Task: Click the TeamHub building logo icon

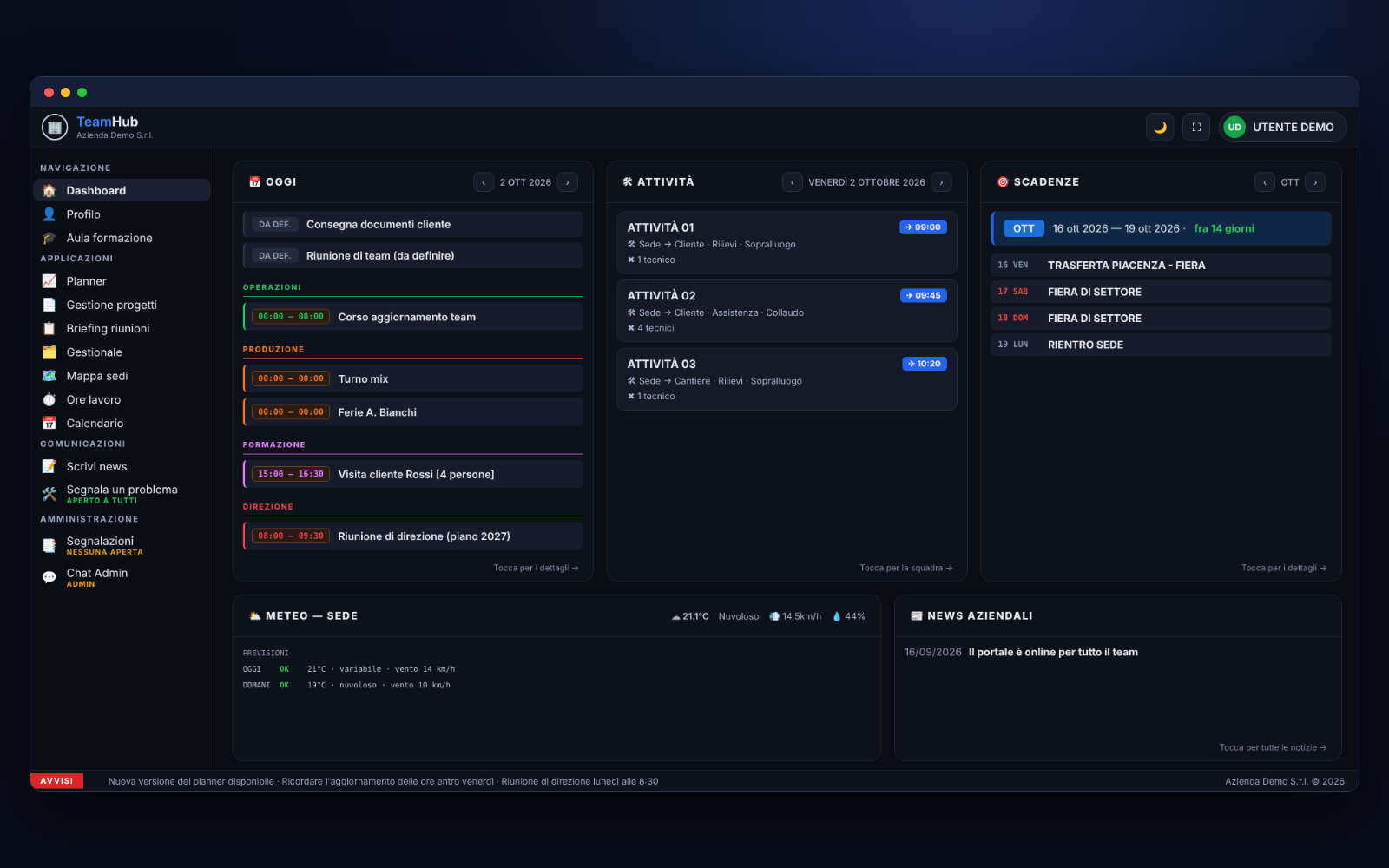Action: coord(55,127)
